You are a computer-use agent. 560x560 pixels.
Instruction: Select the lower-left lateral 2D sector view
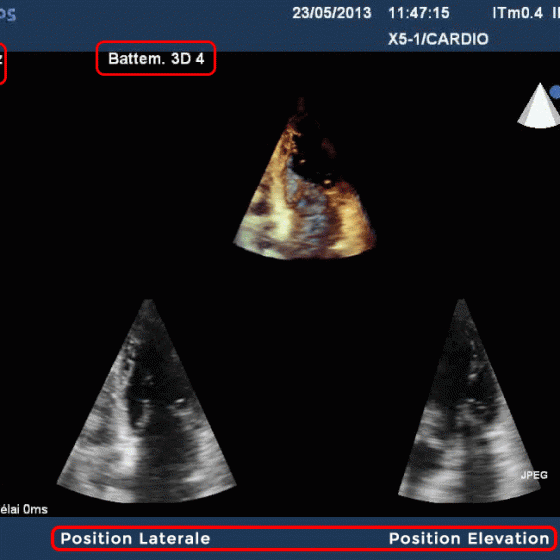click(146, 401)
